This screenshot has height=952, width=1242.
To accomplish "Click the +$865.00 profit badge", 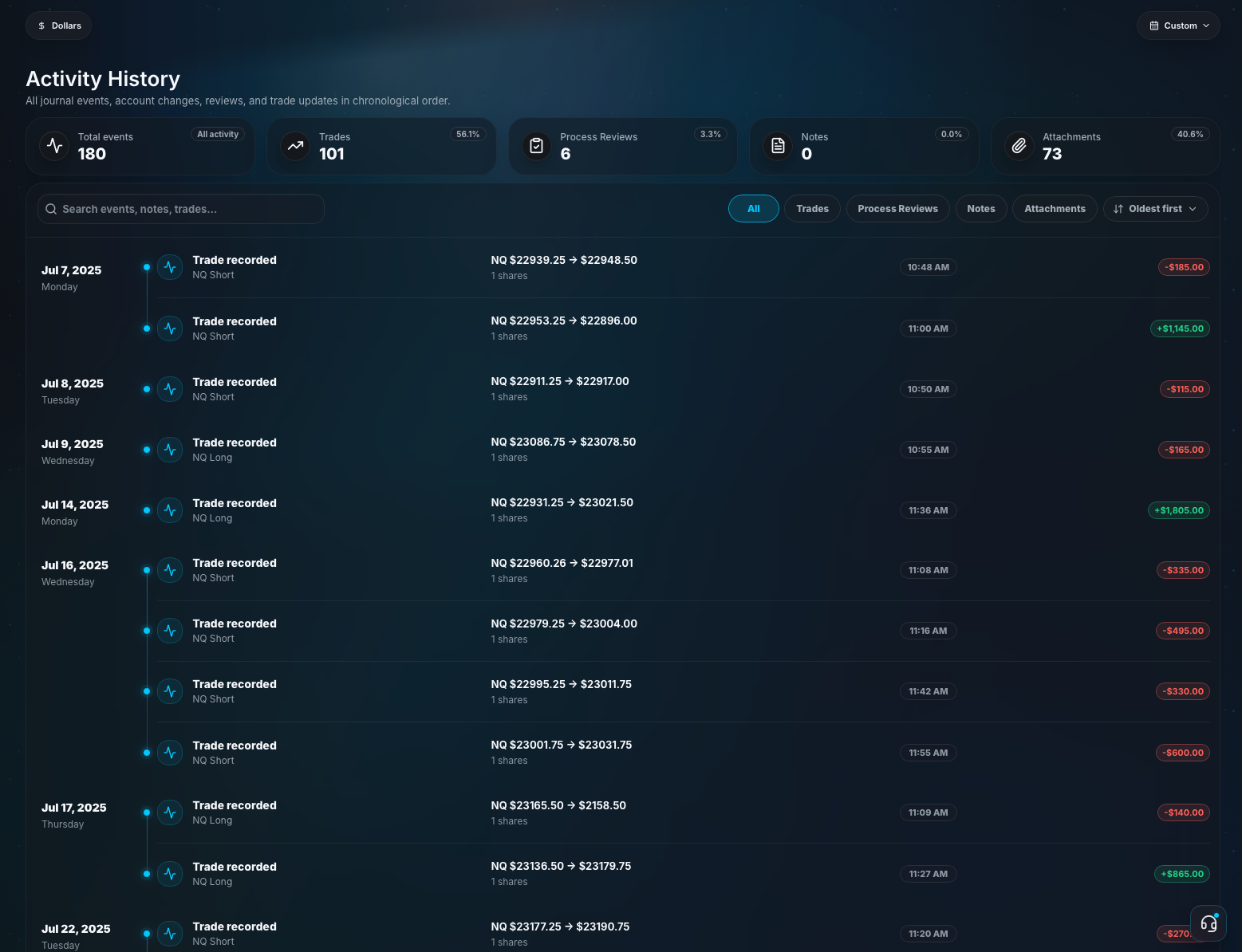I will [1182, 874].
